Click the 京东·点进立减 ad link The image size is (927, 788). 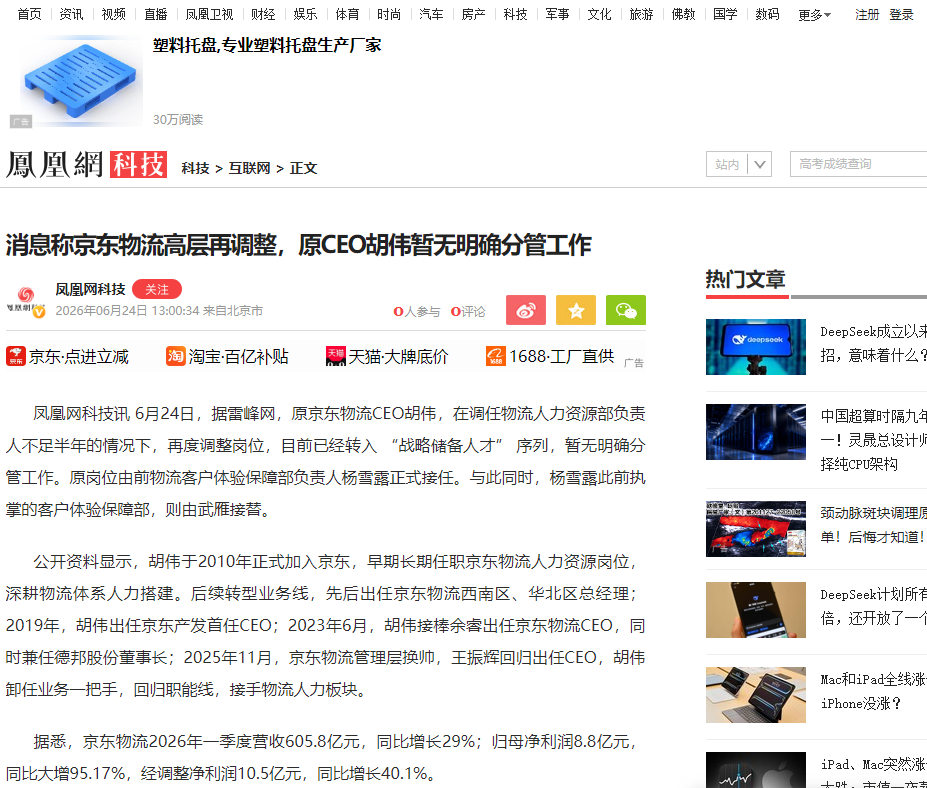[x=79, y=356]
